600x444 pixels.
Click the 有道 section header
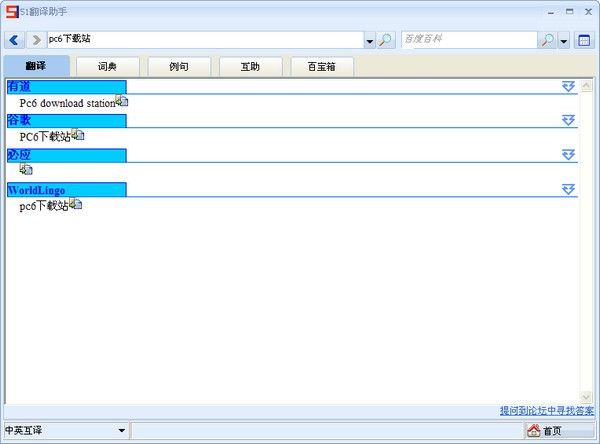point(67,87)
